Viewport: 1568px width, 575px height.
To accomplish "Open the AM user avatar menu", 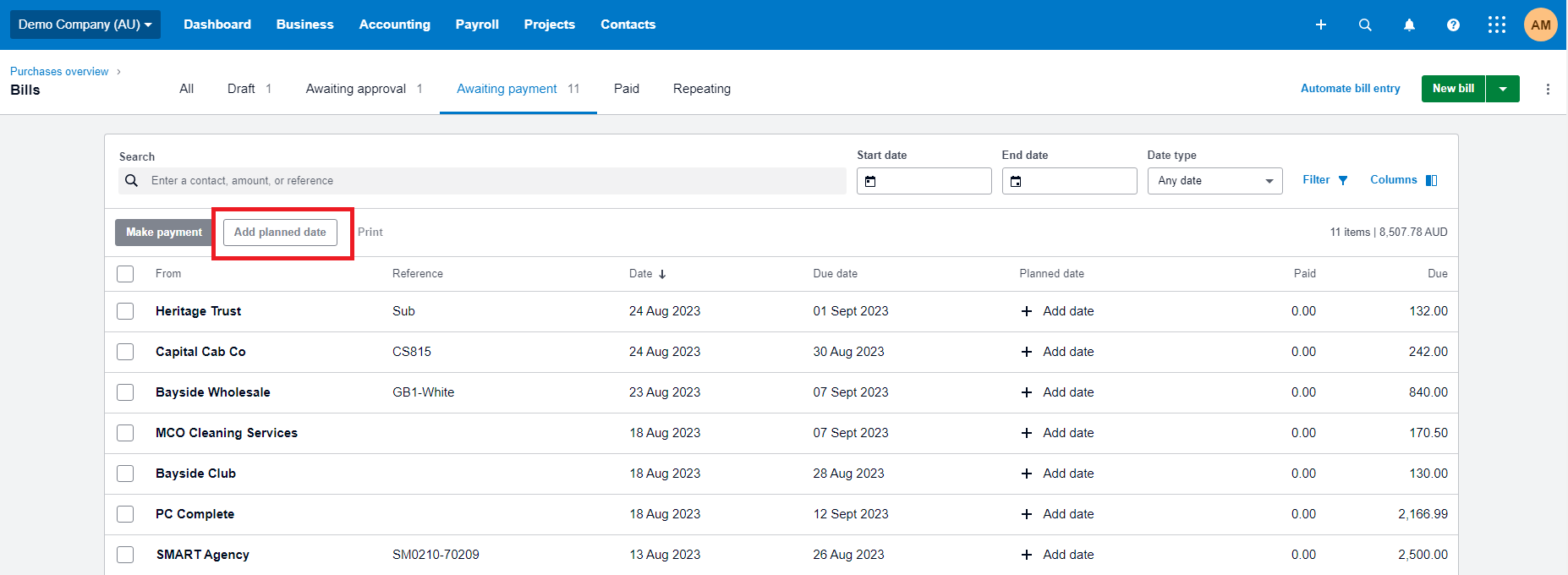I will (x=1541, y=25).
